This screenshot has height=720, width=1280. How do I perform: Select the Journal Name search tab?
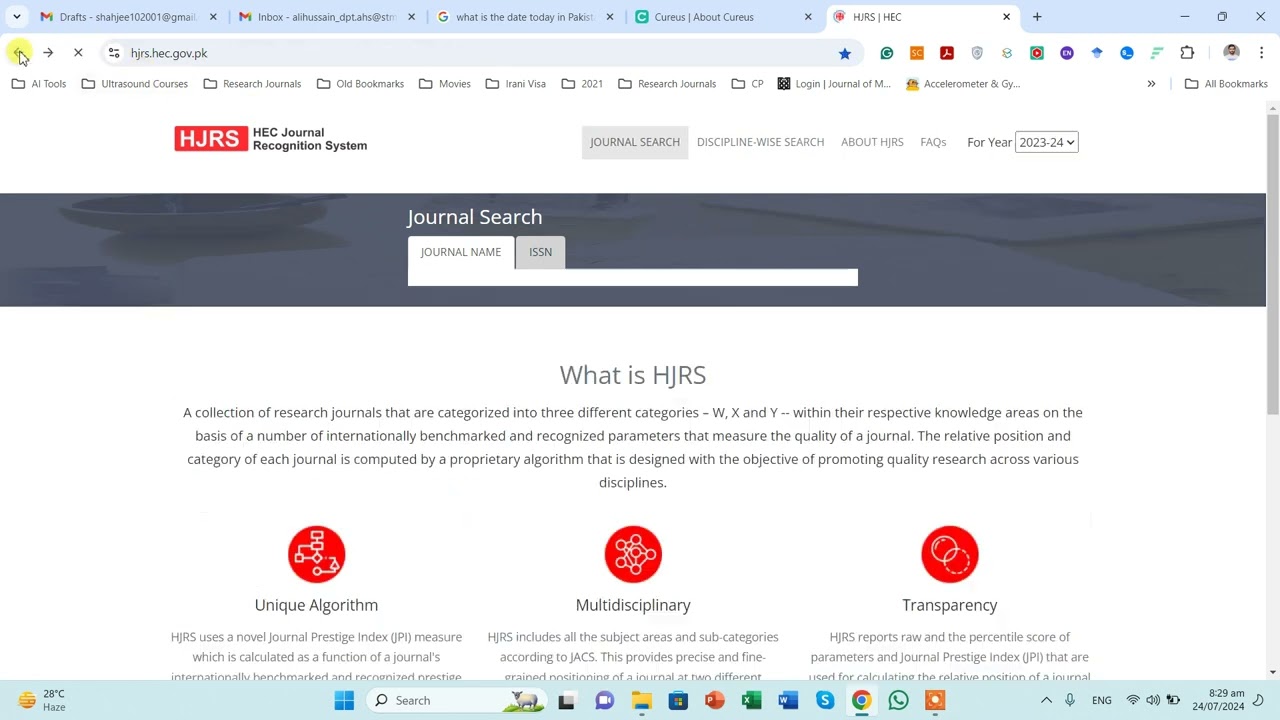coord(461,252)
